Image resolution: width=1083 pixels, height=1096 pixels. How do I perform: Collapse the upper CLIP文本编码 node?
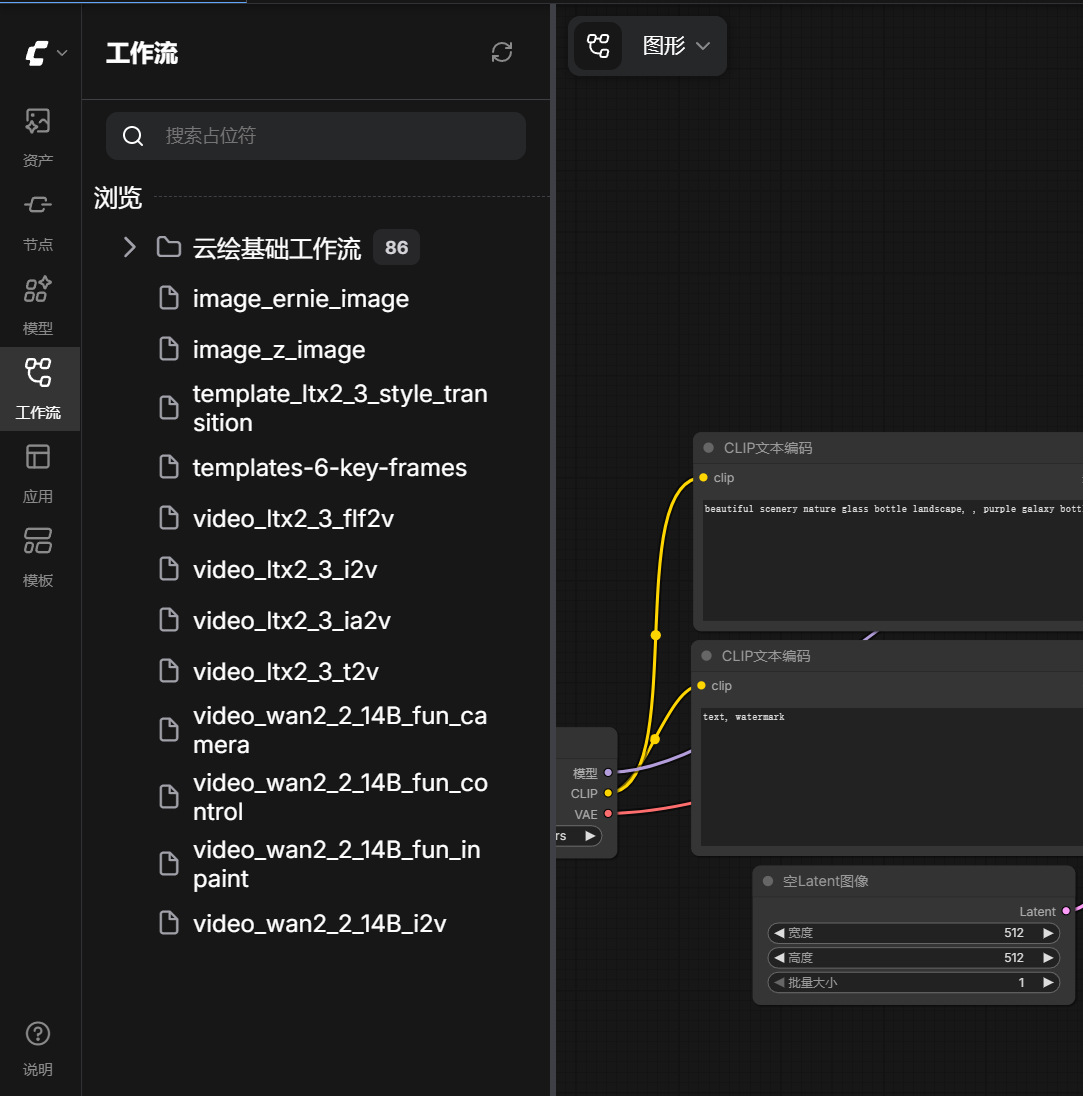coord(708,448)
